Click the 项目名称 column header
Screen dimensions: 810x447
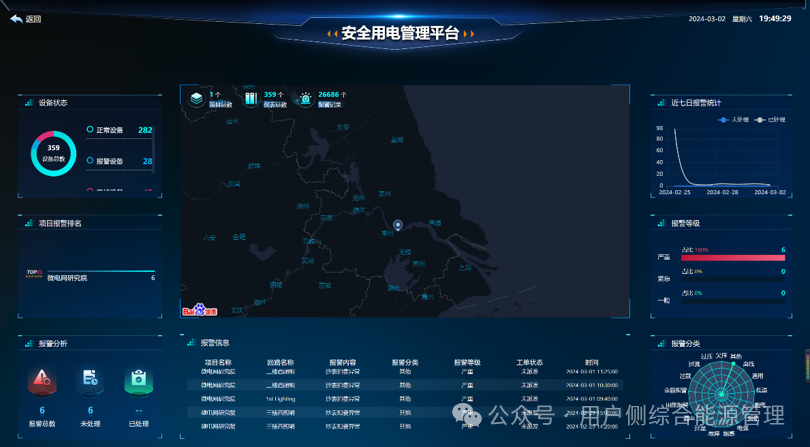(218, 363)
